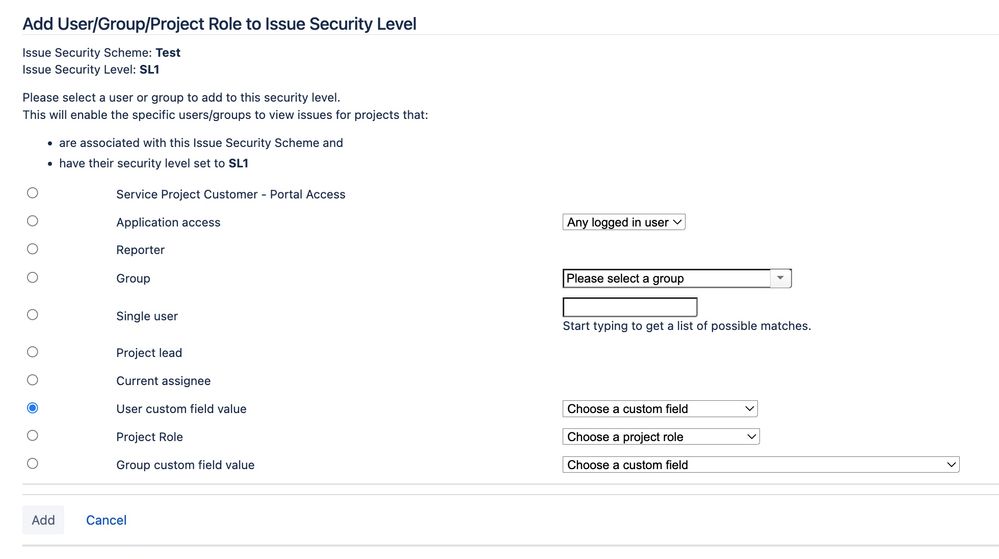
Task: Pick the Group radio option
Action: (33, 277)
